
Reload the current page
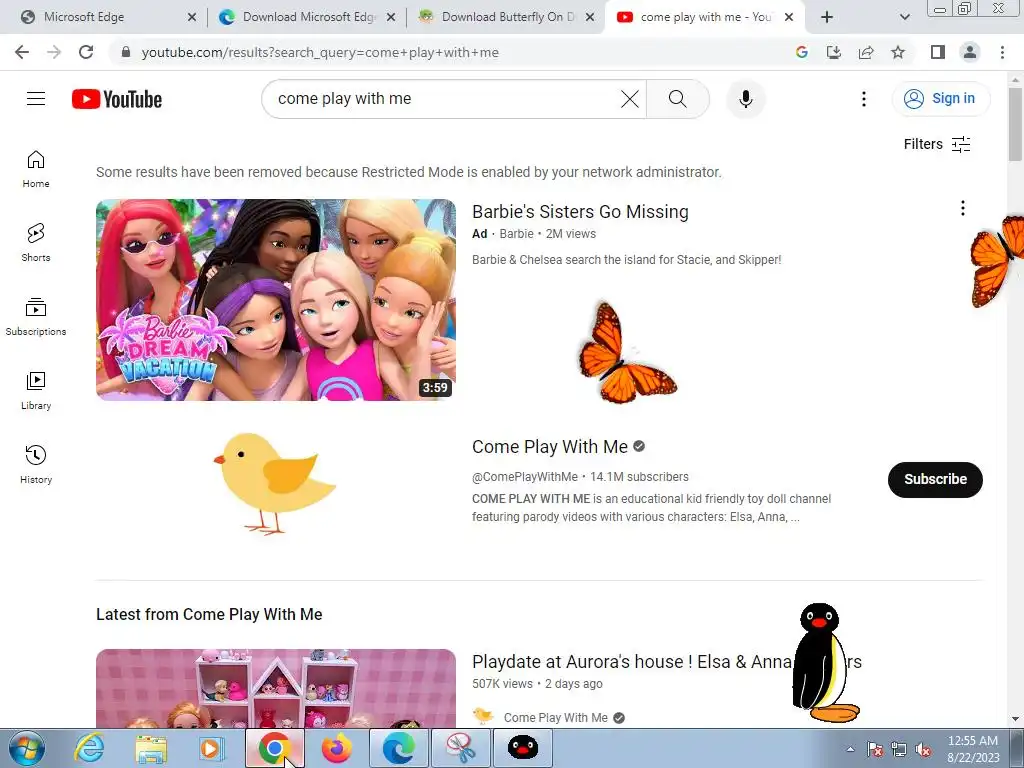86,52
